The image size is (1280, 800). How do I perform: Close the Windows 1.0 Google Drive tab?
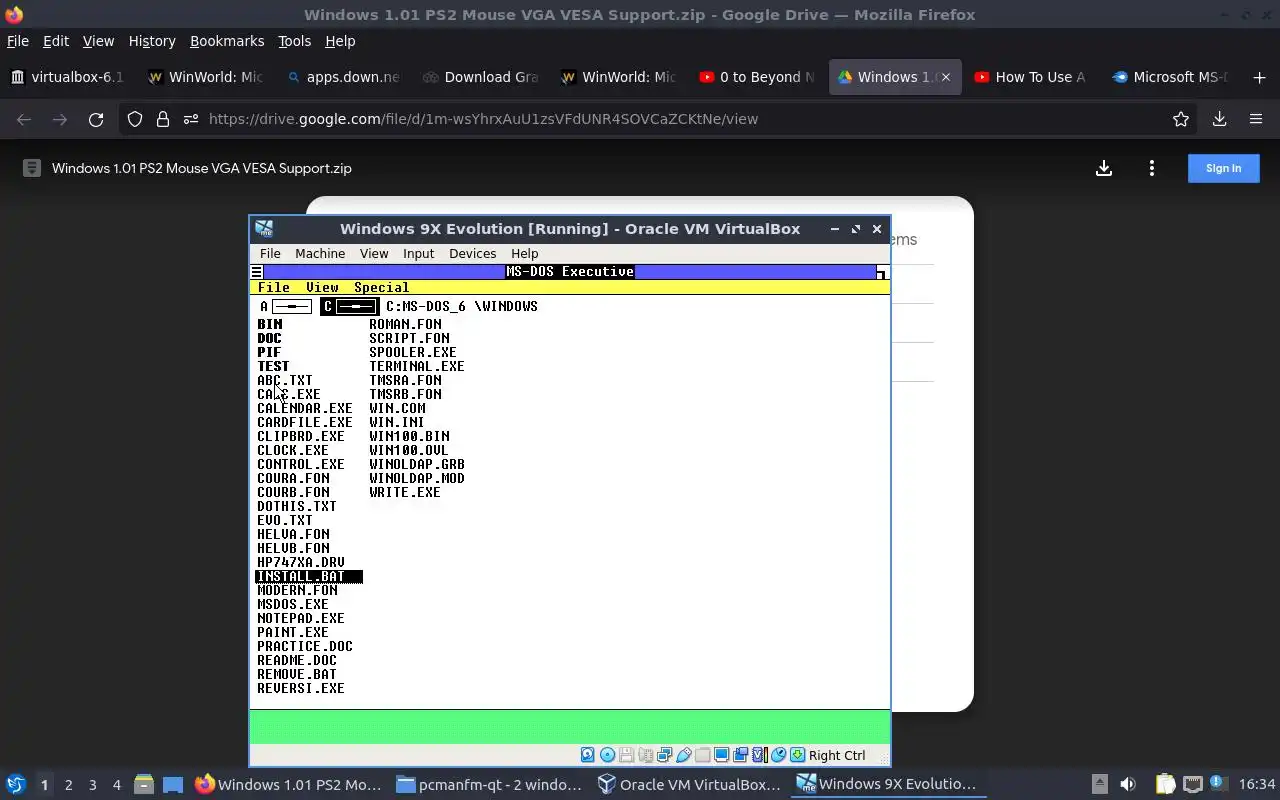click(945, 77)
